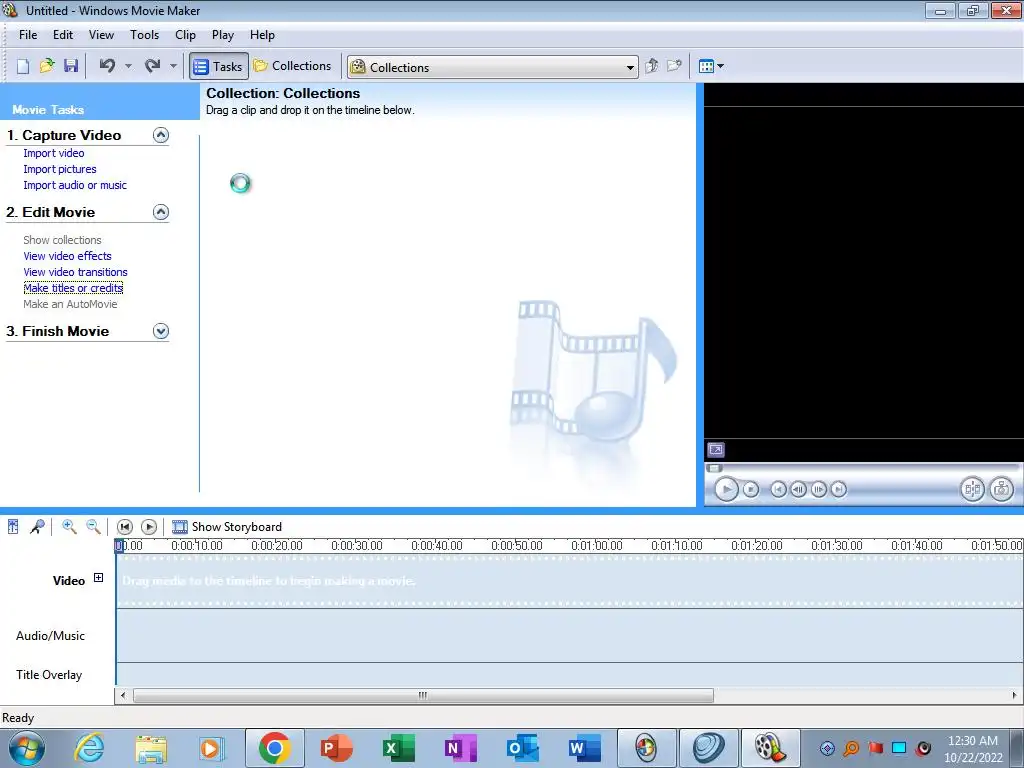
Task: Click the timeline horizontal scrollbar thumb
Action: click(423, 696)
